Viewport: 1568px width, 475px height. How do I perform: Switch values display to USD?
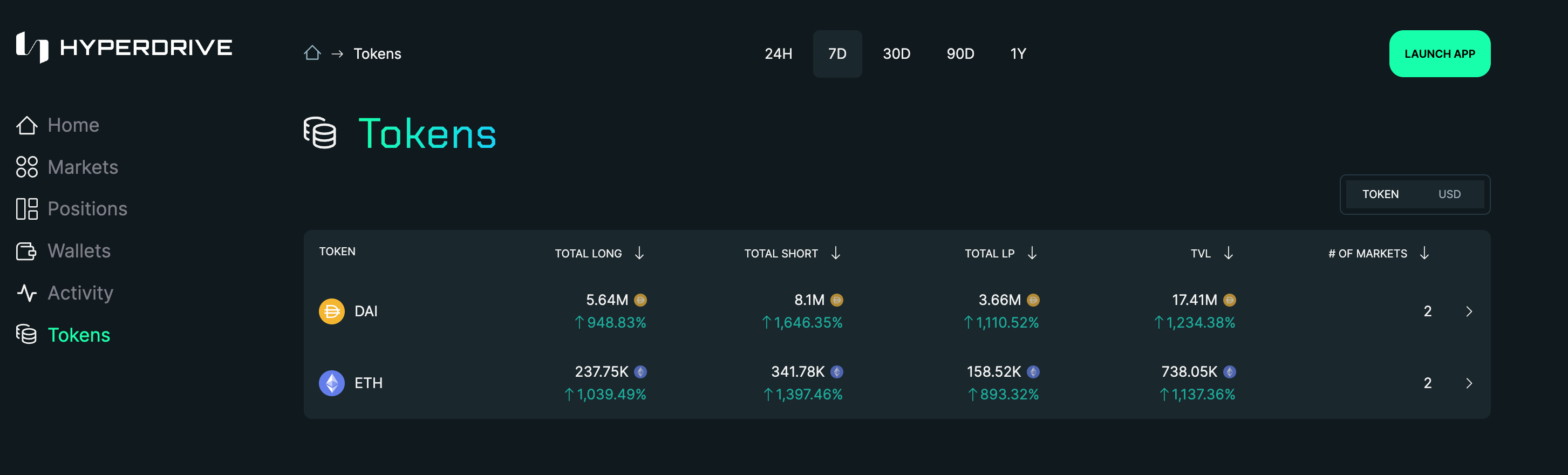point(1449,194)
